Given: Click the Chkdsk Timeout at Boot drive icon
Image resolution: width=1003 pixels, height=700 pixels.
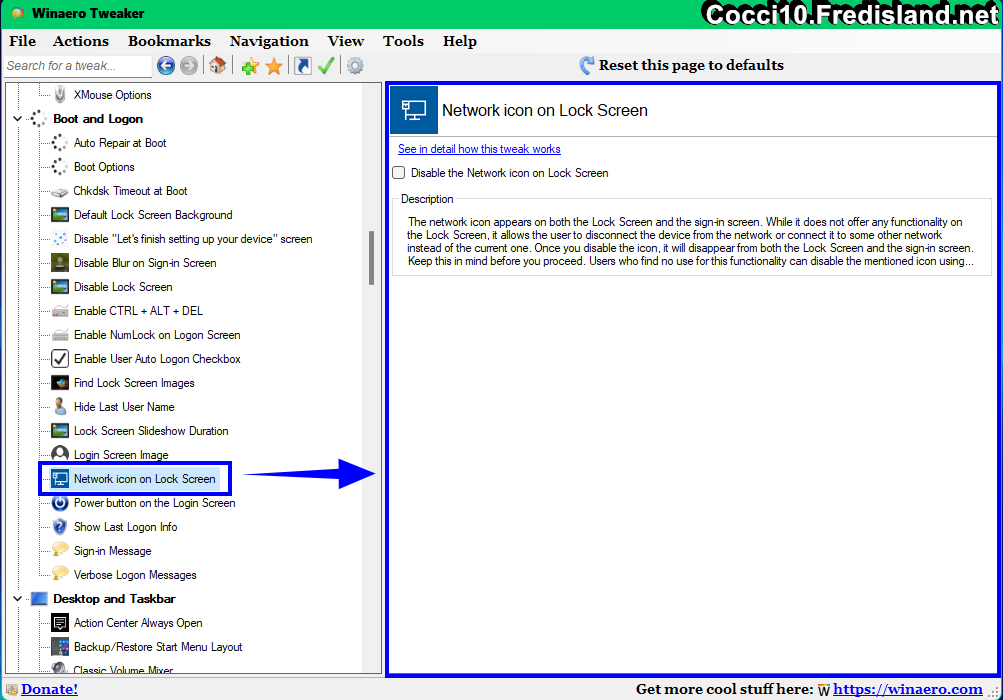Looking at the screenshot, I should pos(59,191).
